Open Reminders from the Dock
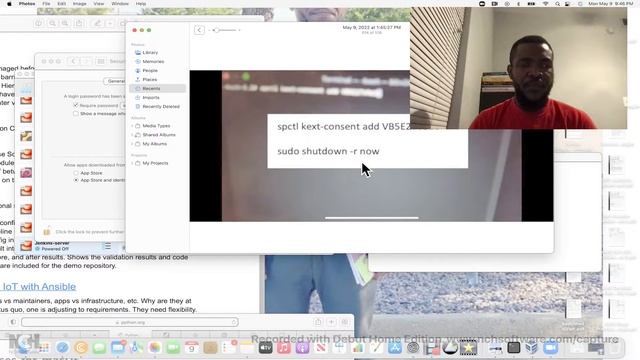This screenshot has width=640, height=360. (229, 348)
